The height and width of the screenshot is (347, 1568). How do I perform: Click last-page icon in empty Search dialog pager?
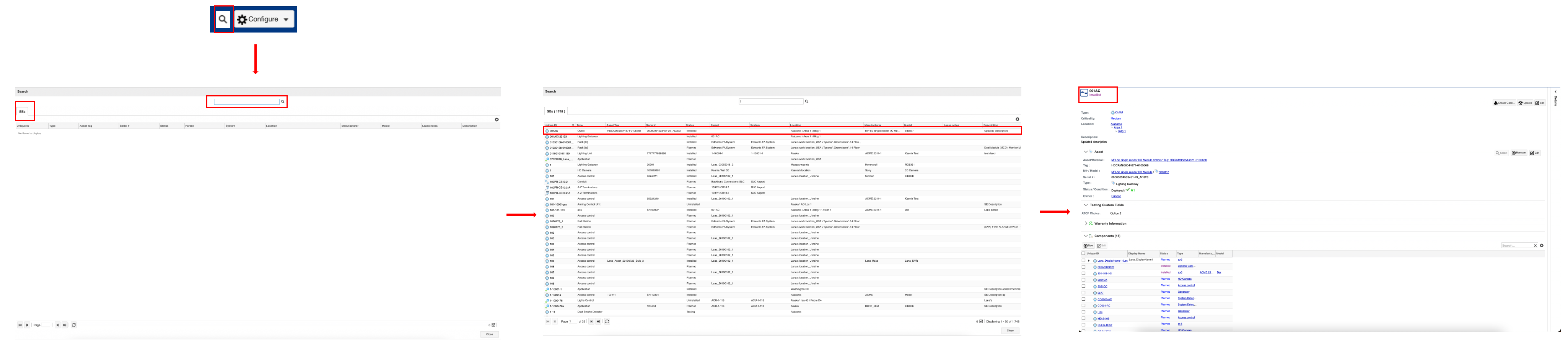click(x=65, y=325)
